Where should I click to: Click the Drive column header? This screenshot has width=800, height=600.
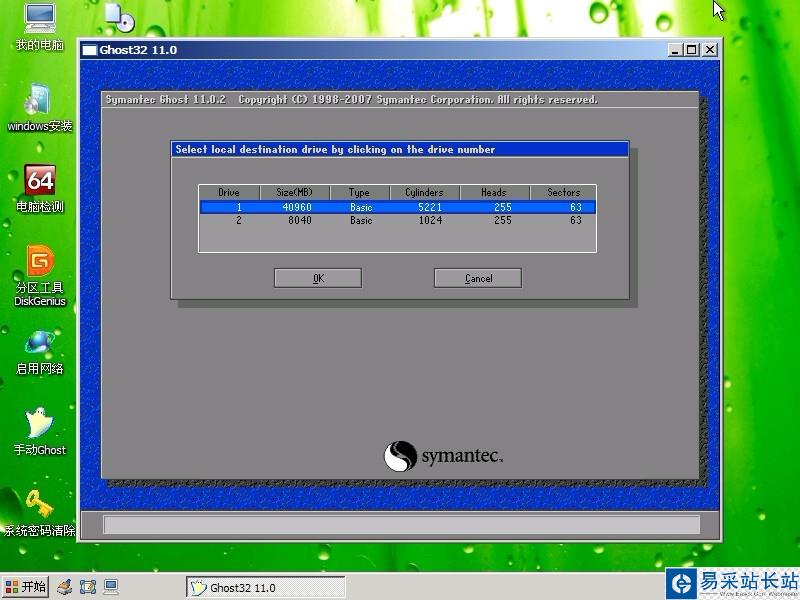click(229, 192)
